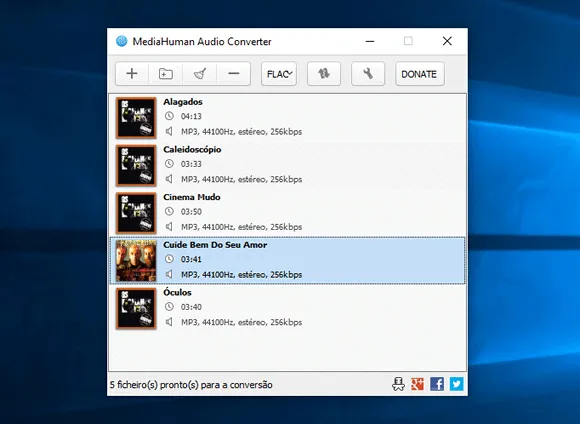Image resolution: width=580 pixels, height=424 pixels.
Task: Click the add folder icon
Action: [x=166, y=74]
